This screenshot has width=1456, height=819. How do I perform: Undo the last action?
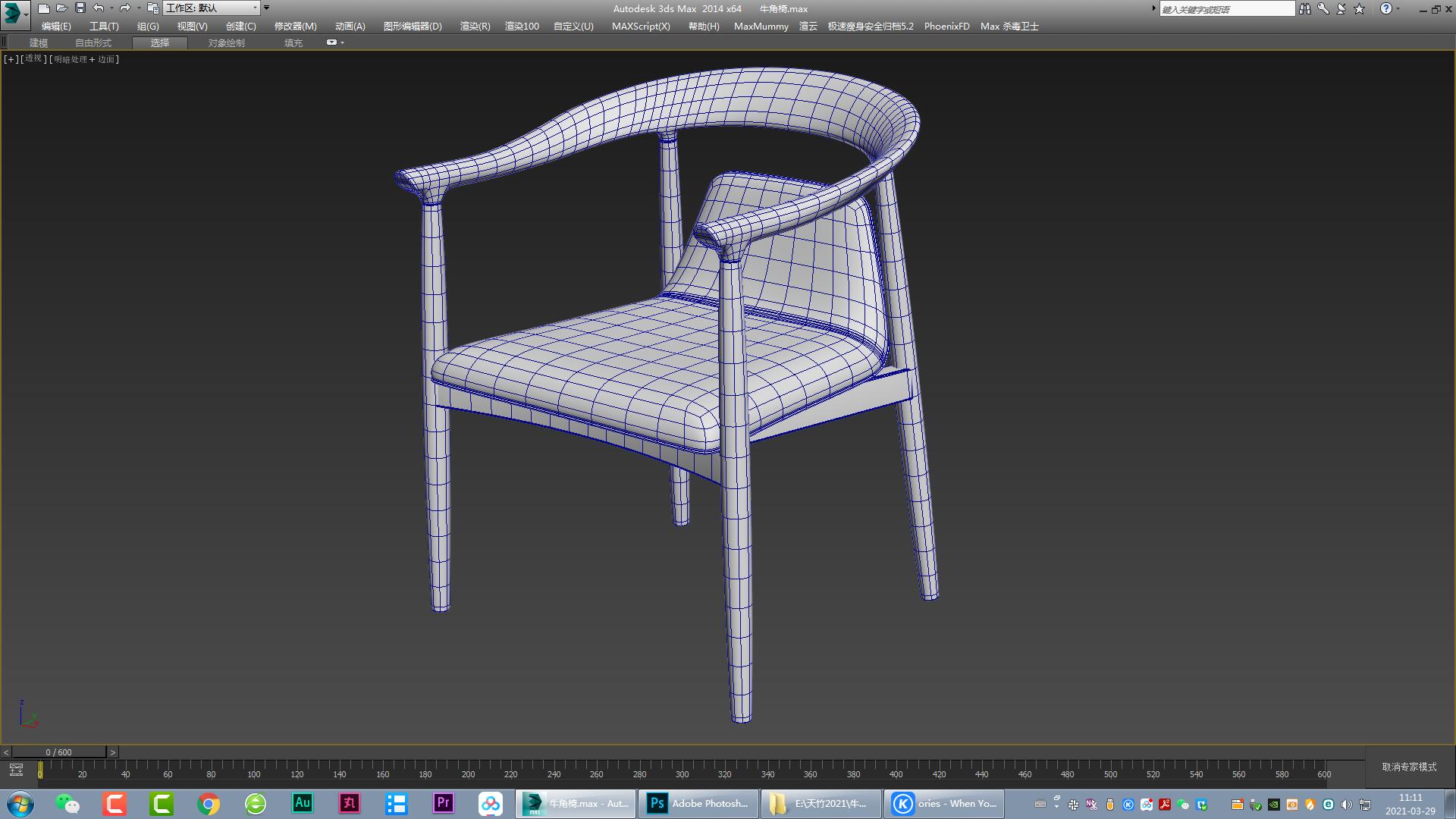click(x=97, y=8)
